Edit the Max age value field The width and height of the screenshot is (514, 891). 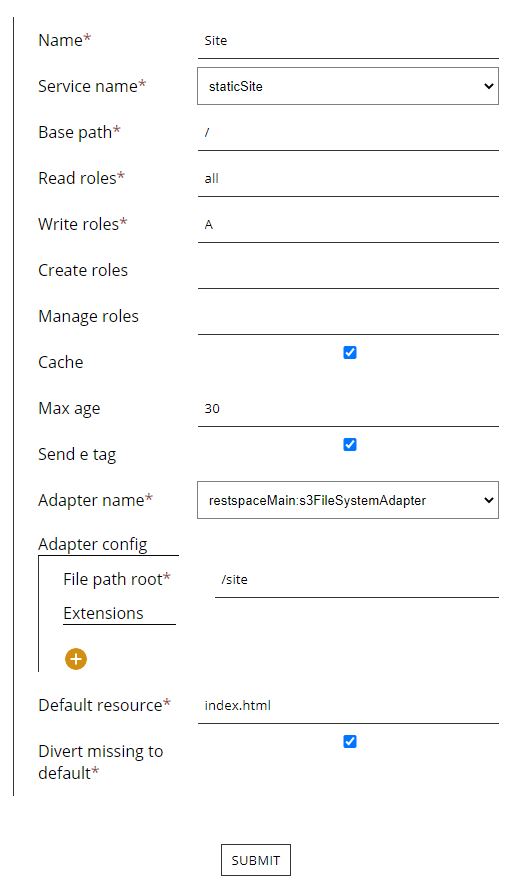click(x=348, y=409)
